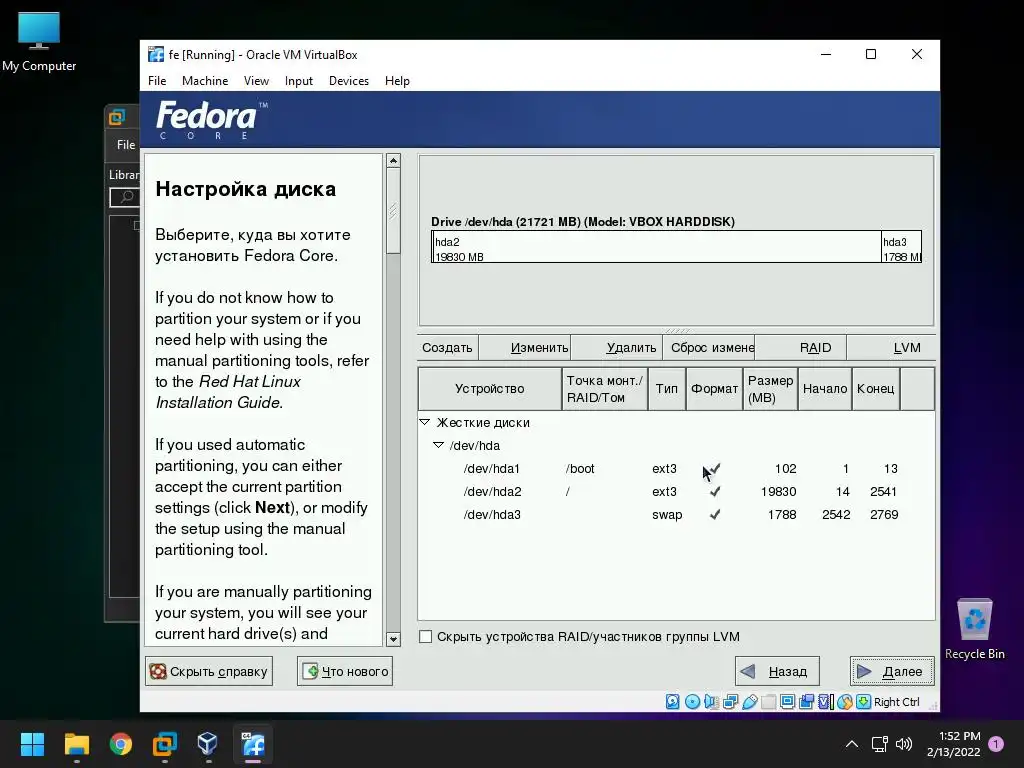Open the File menu in VirtualBox
Viewport: 1024px width, 768px height.
click(x=157, y=80)
